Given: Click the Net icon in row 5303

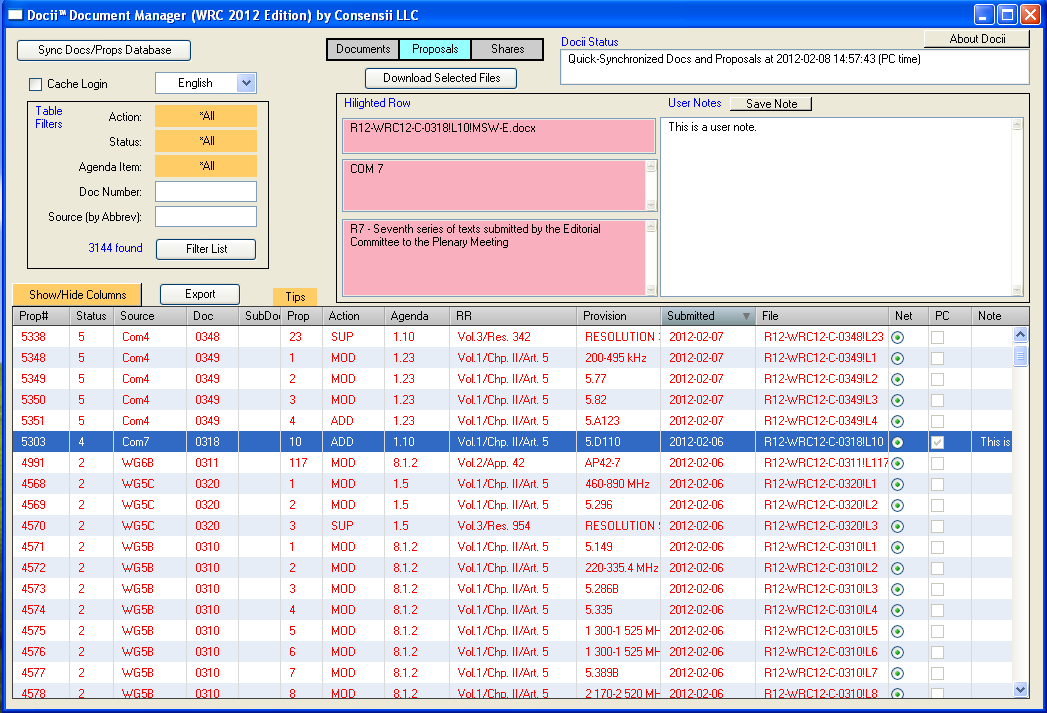Looking at the screenshot, I should (x=897, y=442).
